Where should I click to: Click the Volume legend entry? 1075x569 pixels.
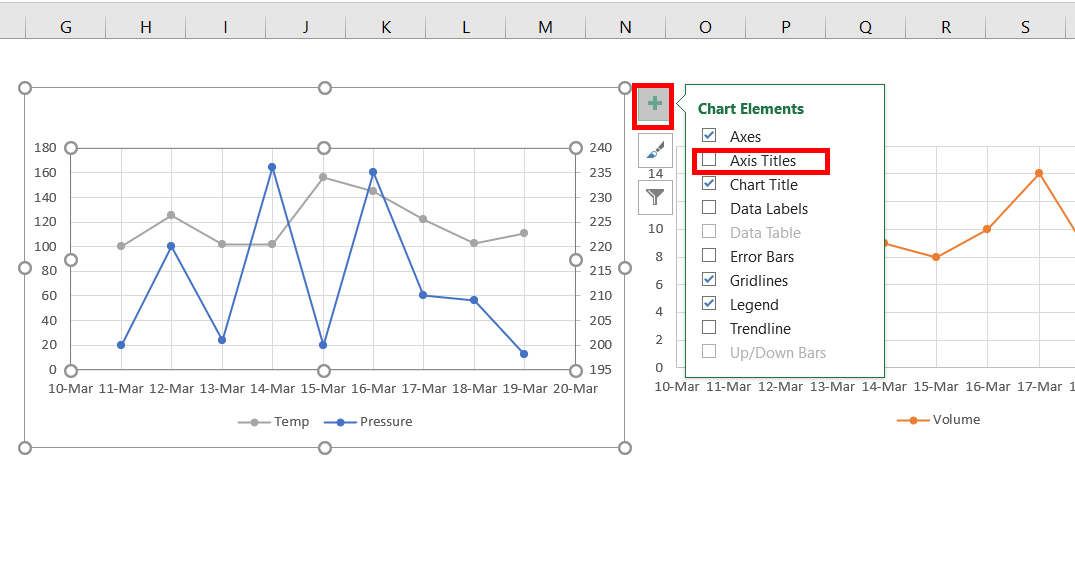pos(939,420)
